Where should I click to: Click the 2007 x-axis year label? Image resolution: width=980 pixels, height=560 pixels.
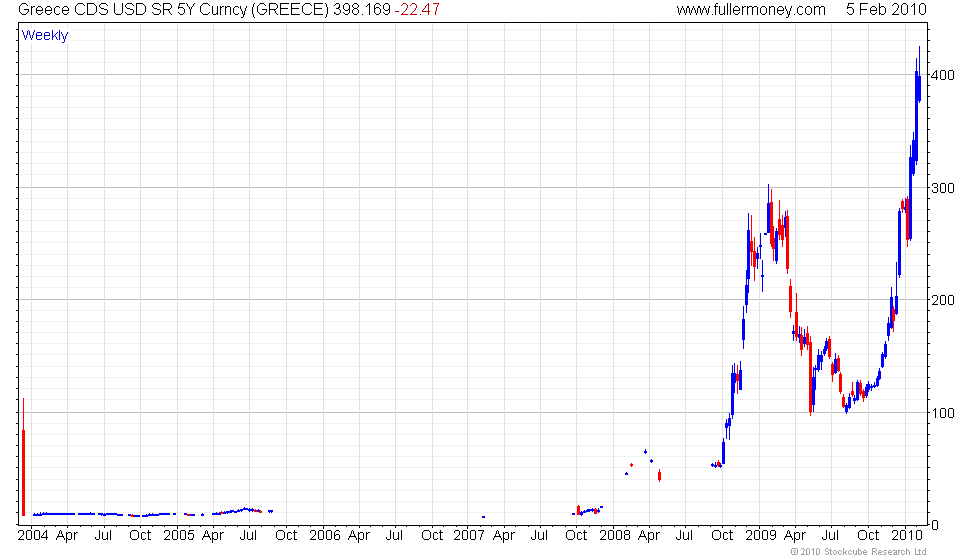[x=469, y=536]
